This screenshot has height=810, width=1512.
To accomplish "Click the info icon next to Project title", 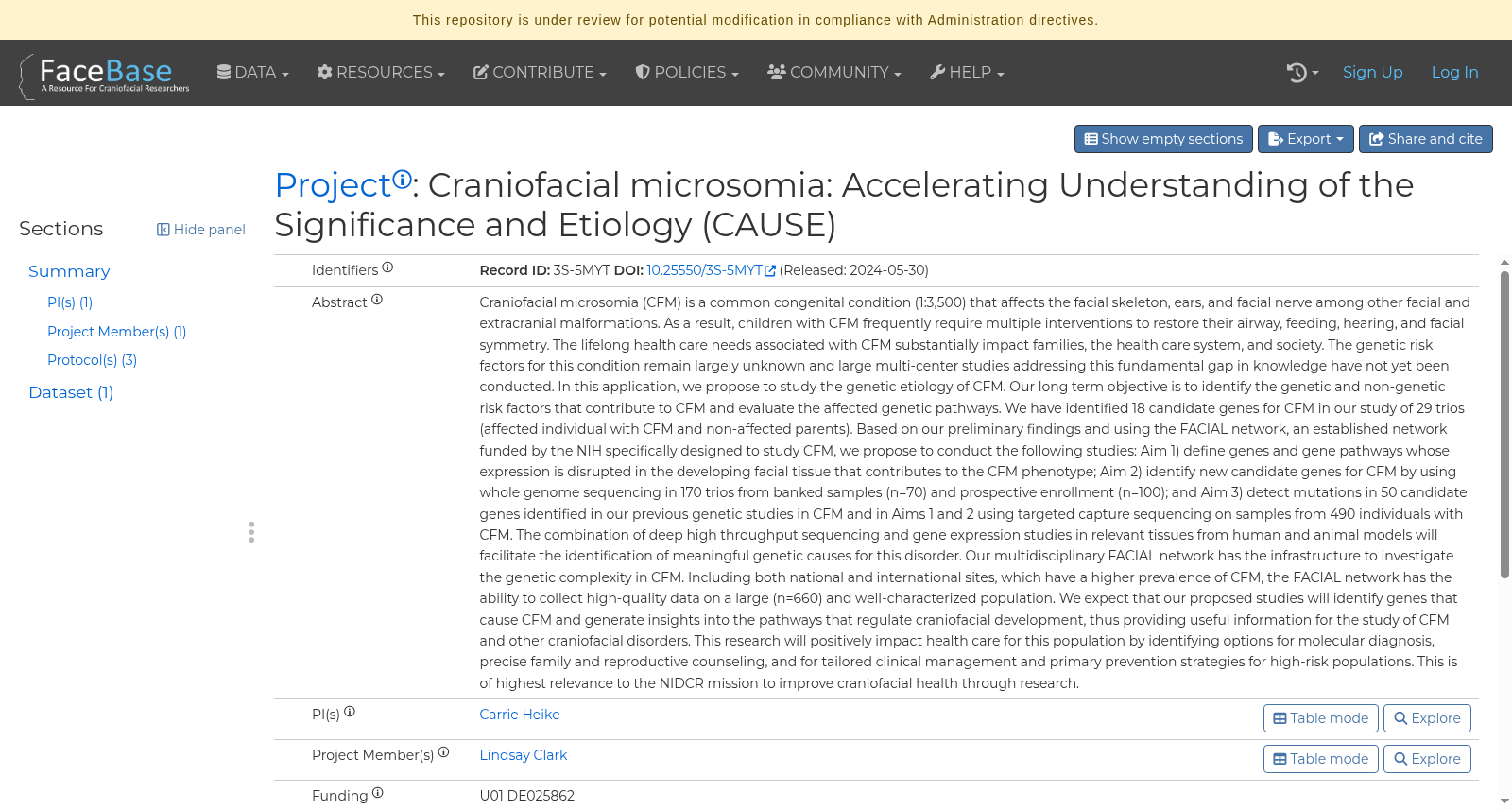I will pos(403,180).
